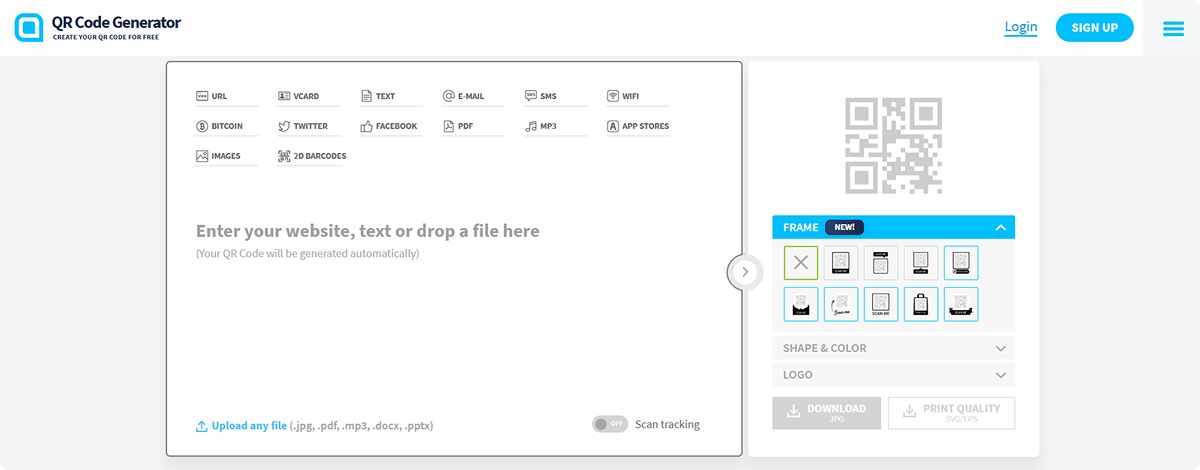
Task: Expand the LOGO section
Action: click(x=893, y=375)
